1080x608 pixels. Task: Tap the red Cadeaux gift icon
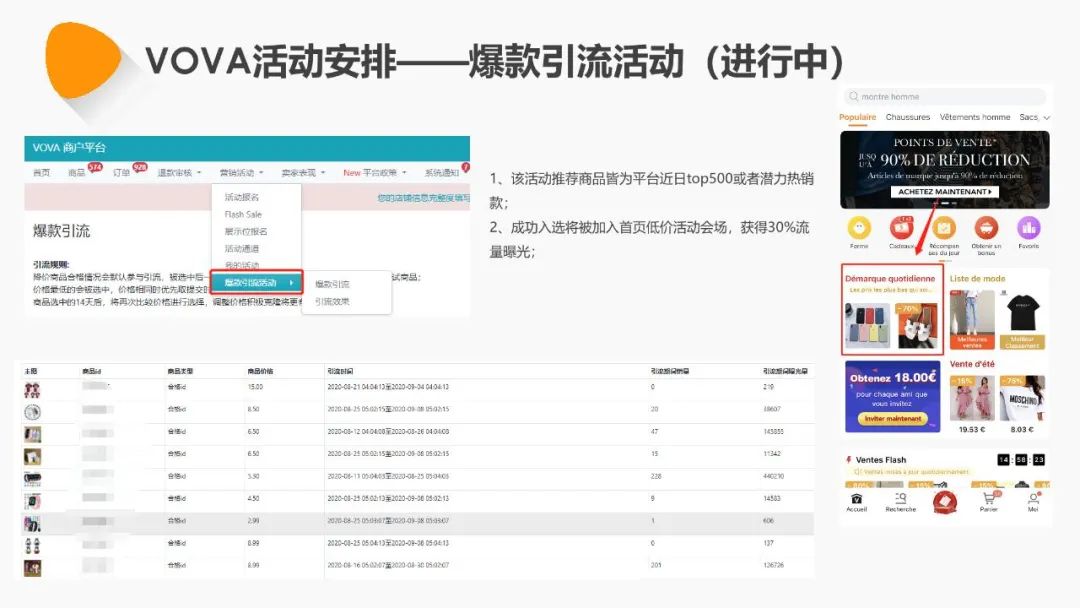(902, 228)
